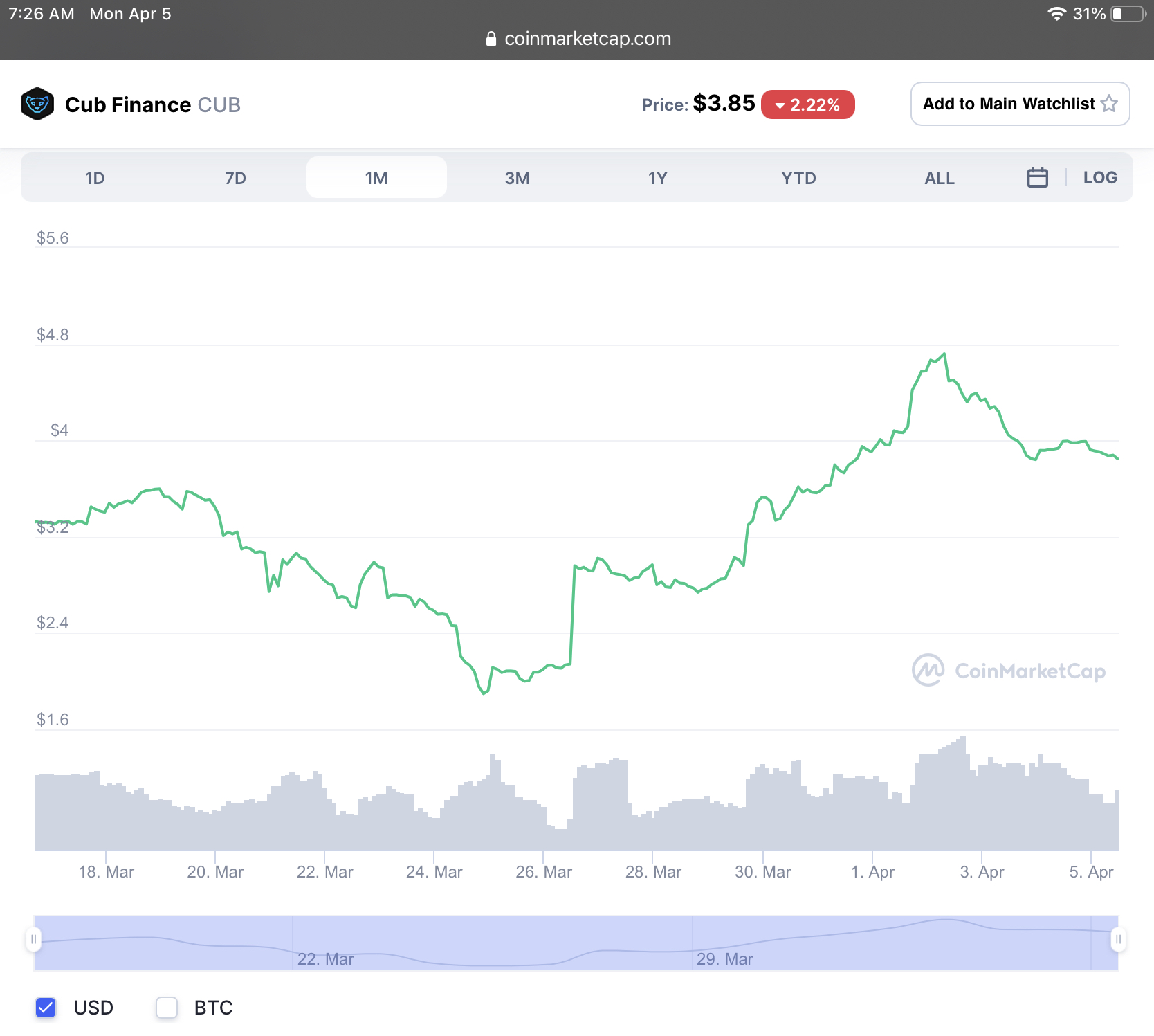Click the 18. Mar x-axis label

click(106, 872)
